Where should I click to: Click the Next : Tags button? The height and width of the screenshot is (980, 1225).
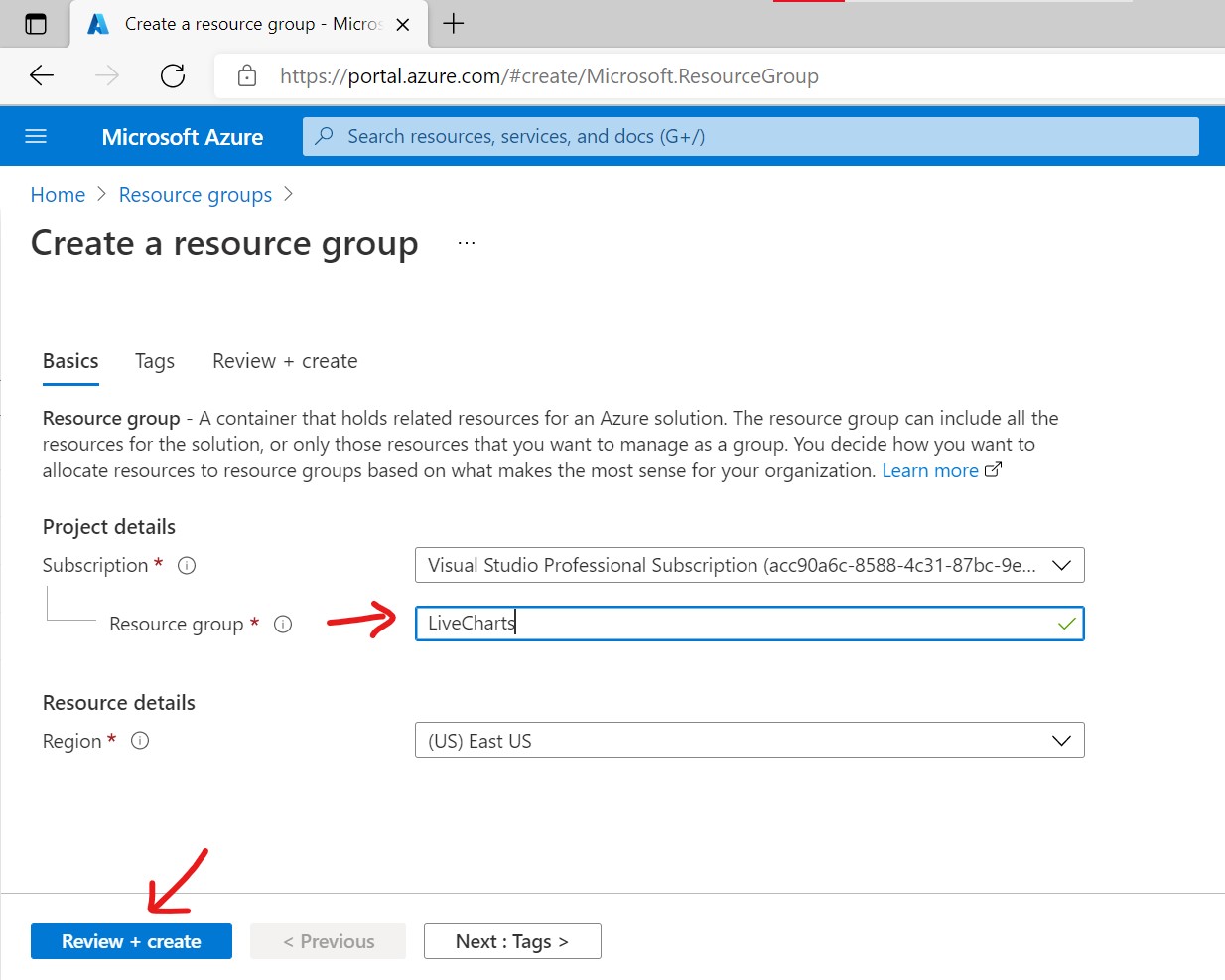coord(512,941)
